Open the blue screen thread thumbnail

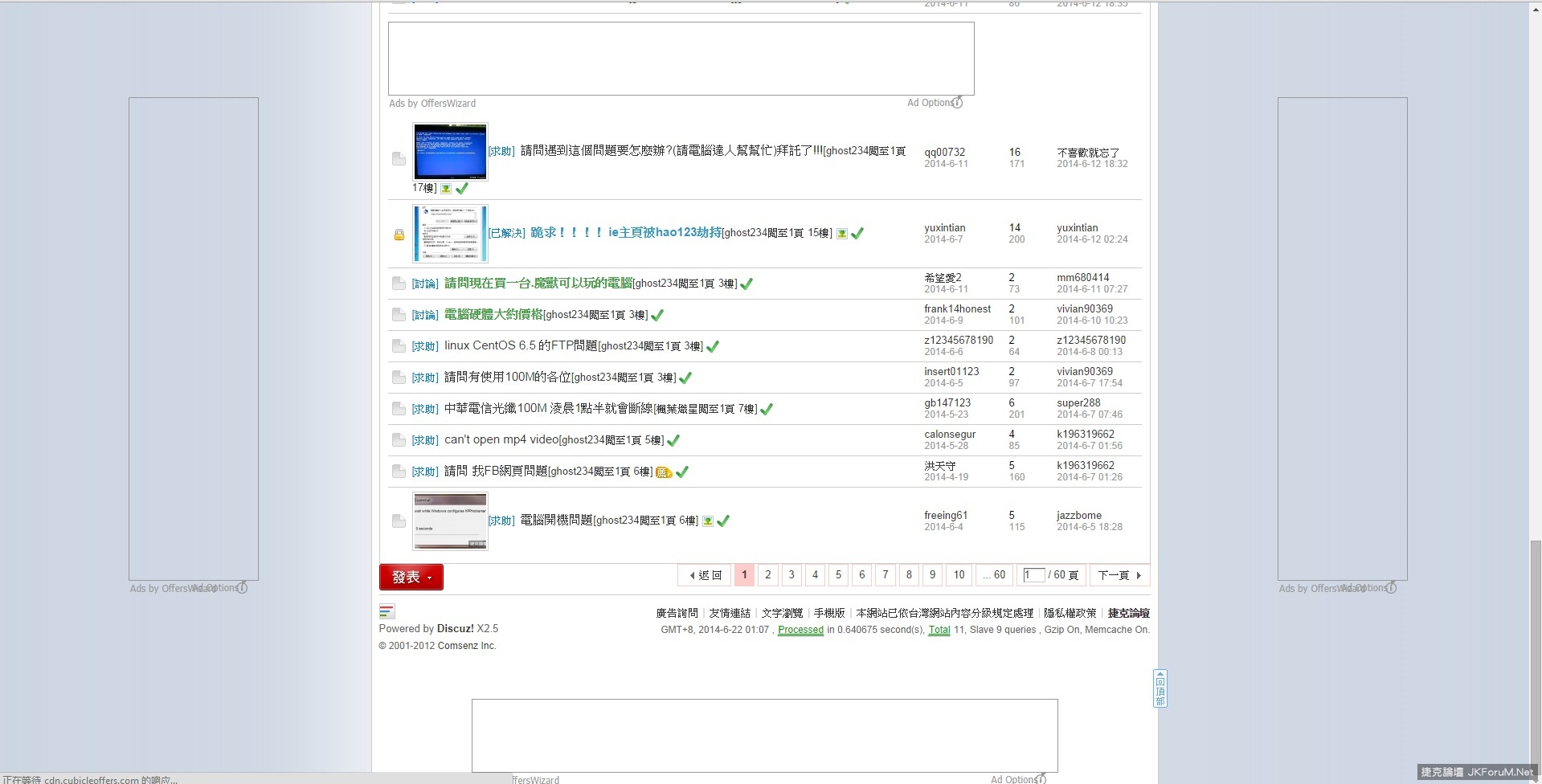click(450, 152)
